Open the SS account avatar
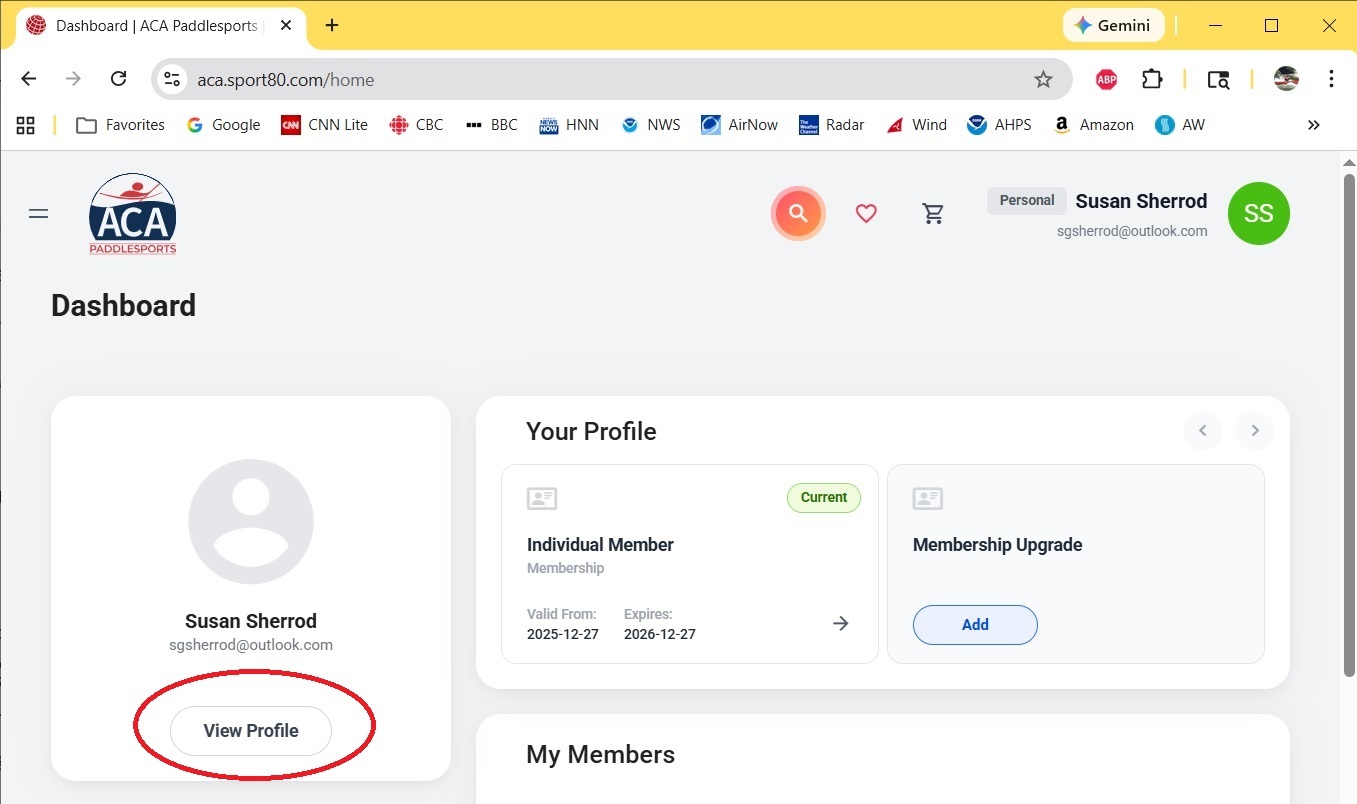 point(1257,213)
